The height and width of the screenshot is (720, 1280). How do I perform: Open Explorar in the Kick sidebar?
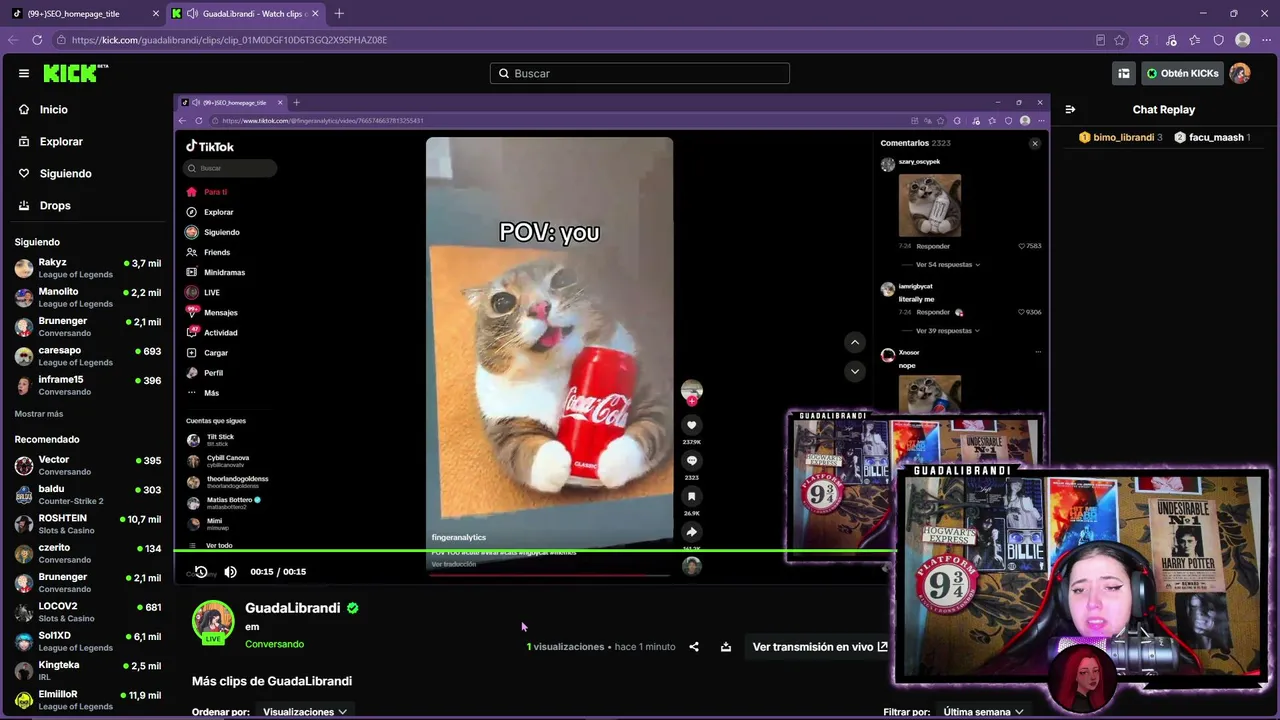(x=61, y=142)
